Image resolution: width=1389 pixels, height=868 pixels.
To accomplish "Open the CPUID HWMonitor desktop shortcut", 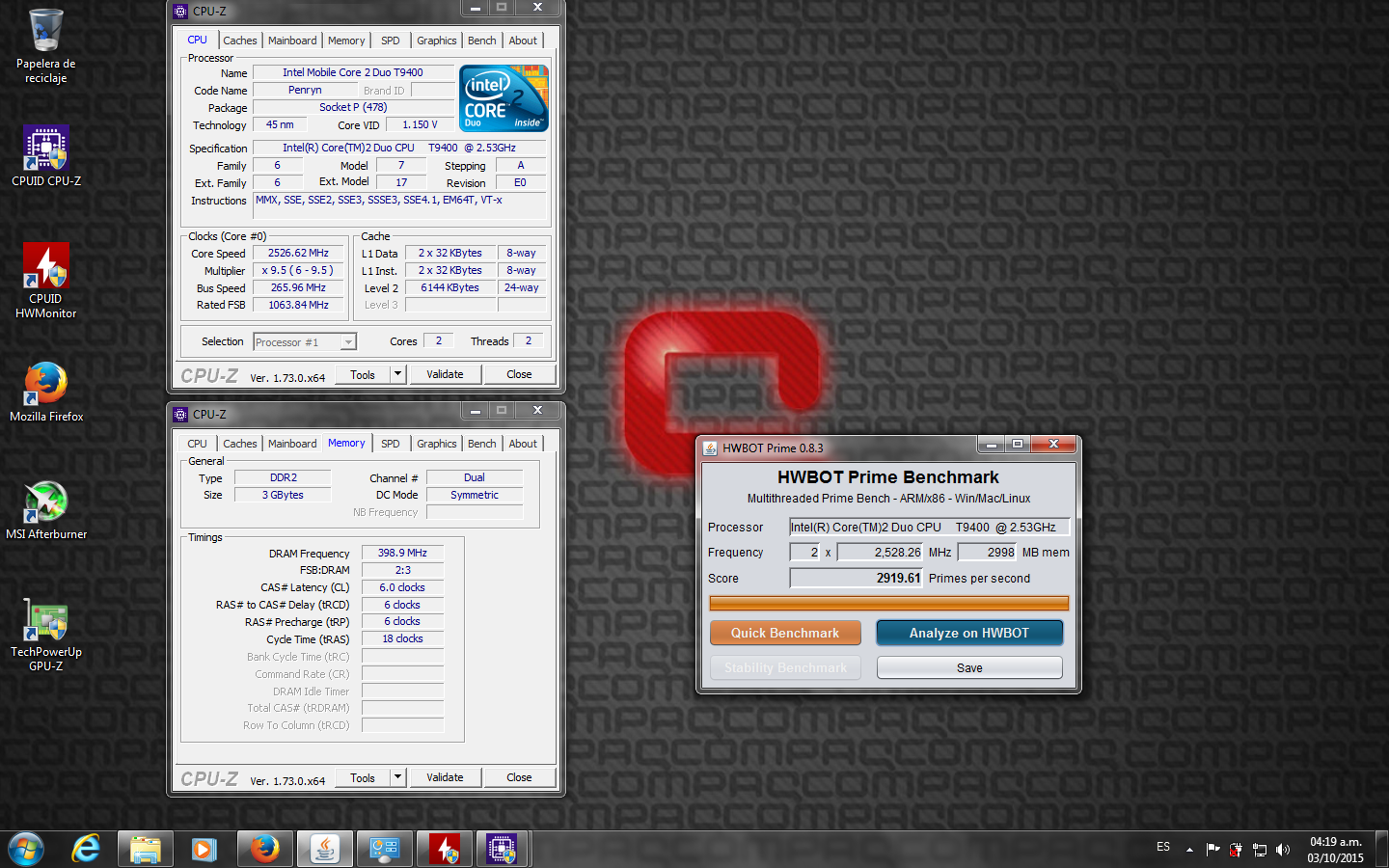I will 45,280.
